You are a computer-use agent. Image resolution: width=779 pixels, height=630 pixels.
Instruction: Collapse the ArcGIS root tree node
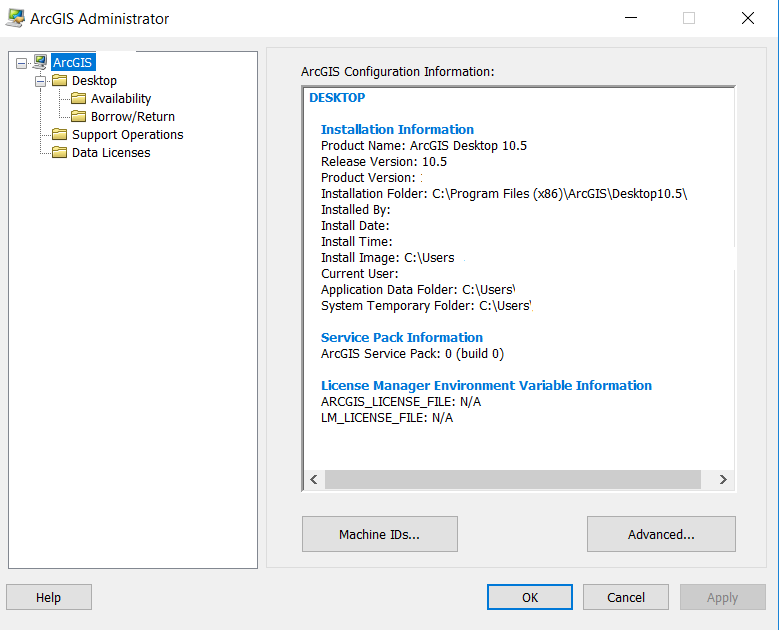click(x=22, y=63)
